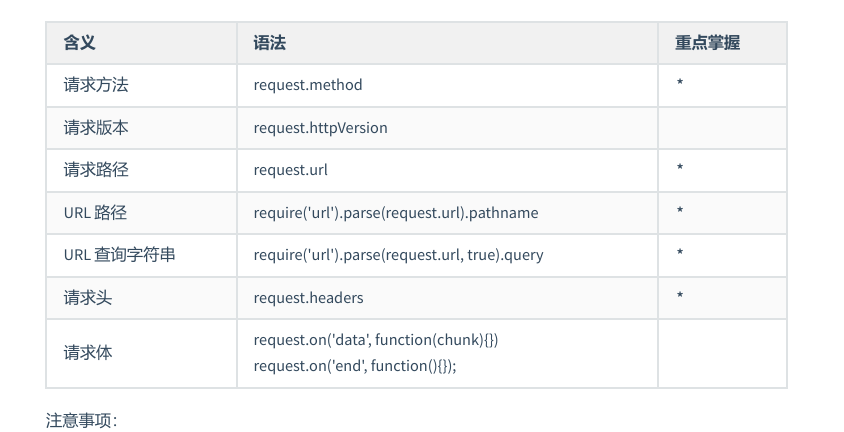Click the request.on('data') code line
Viewport: 844px width, 432px height.
tap(375, 340)
